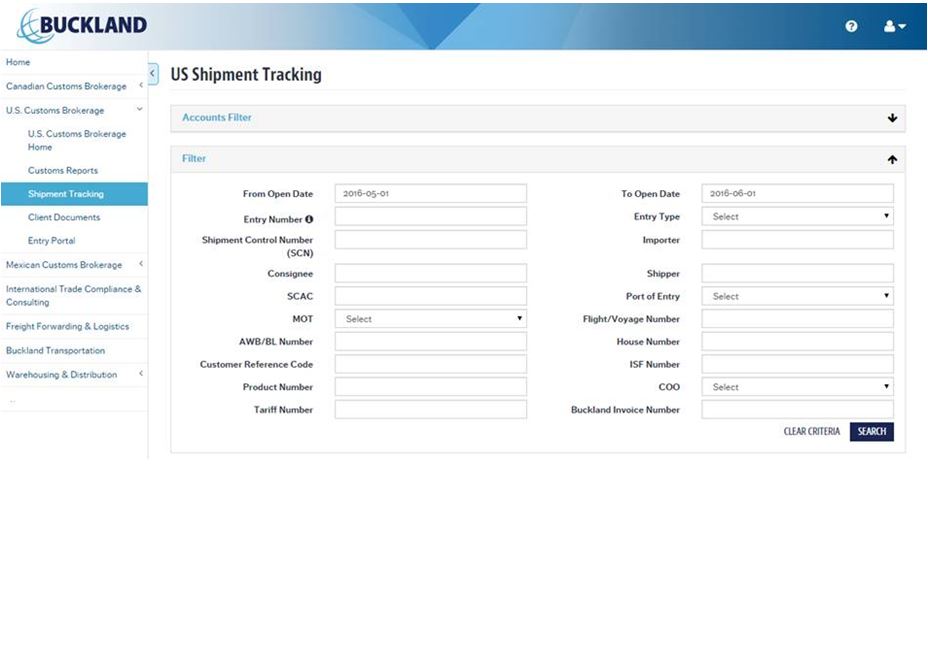
Task: Click the Buckland logo
Action: (82, 25)
